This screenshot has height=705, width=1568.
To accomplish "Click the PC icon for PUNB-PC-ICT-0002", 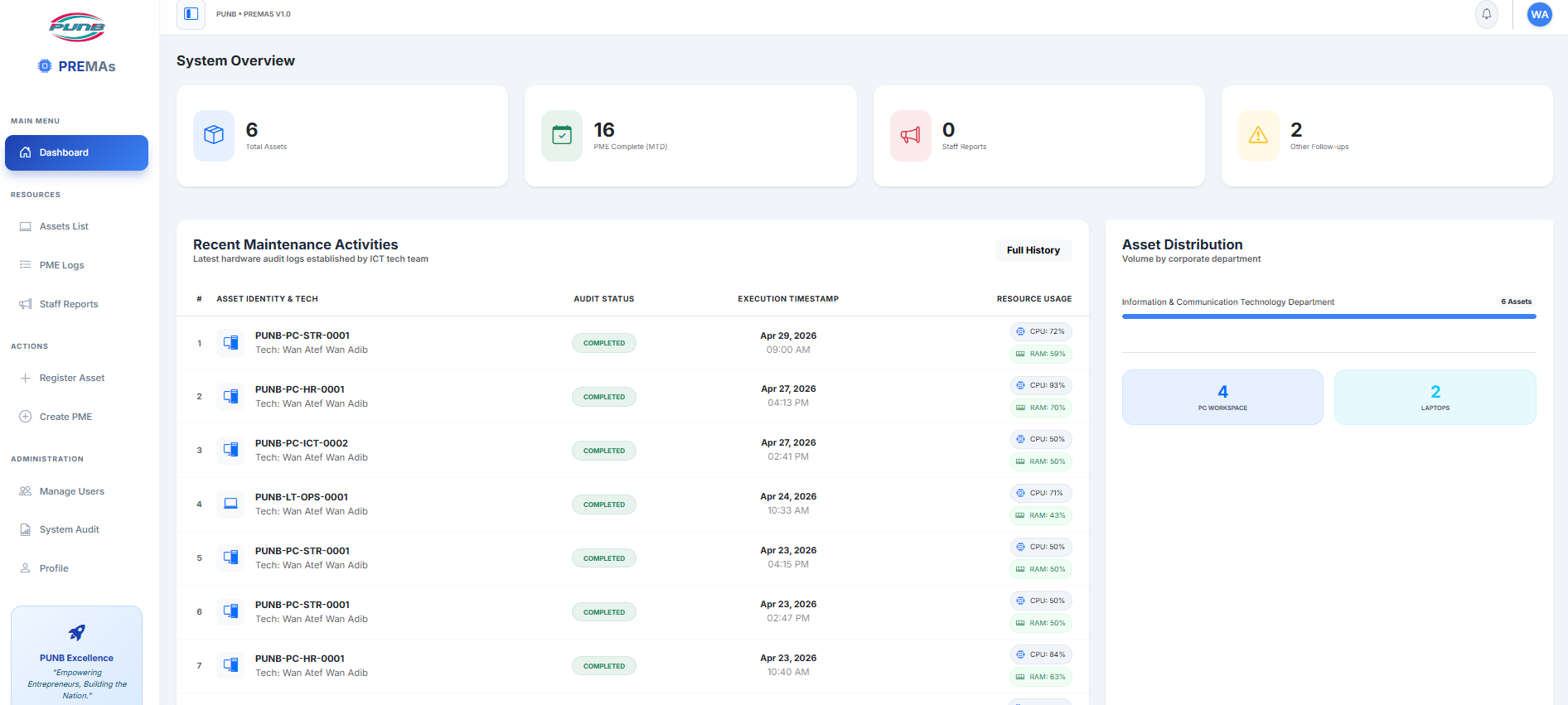I will (x=230, y=450).
